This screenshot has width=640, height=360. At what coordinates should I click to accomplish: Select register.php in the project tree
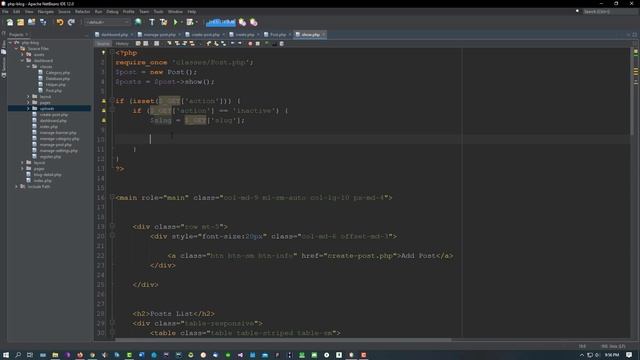(x=50, y=157)
